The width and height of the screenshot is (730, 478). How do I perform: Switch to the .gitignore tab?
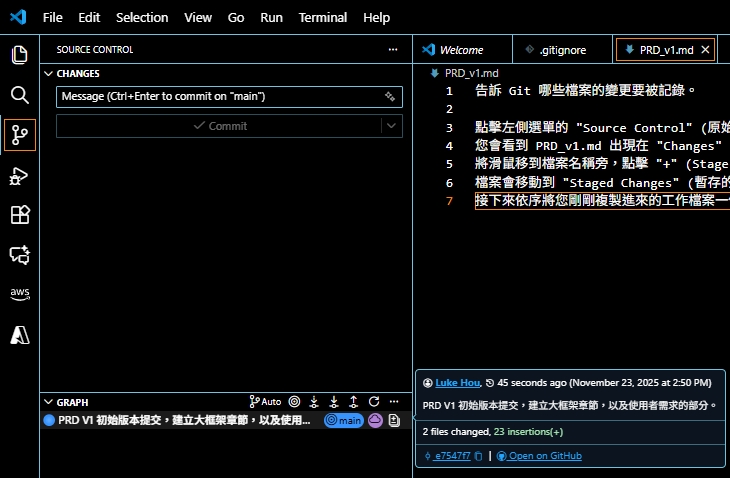pyautogui.click(x=562, y=49)
